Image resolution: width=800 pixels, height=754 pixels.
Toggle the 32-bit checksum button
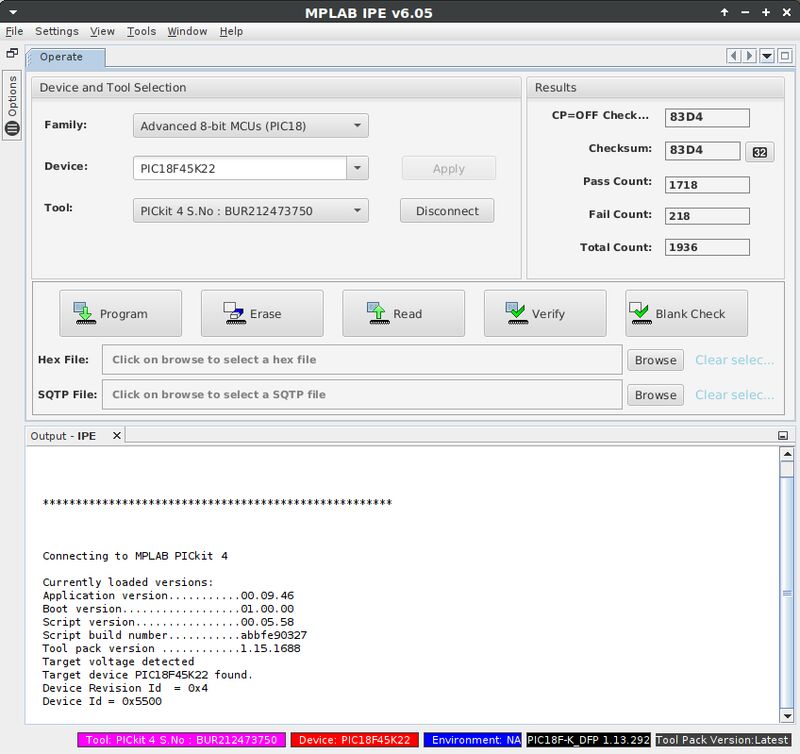759,152
